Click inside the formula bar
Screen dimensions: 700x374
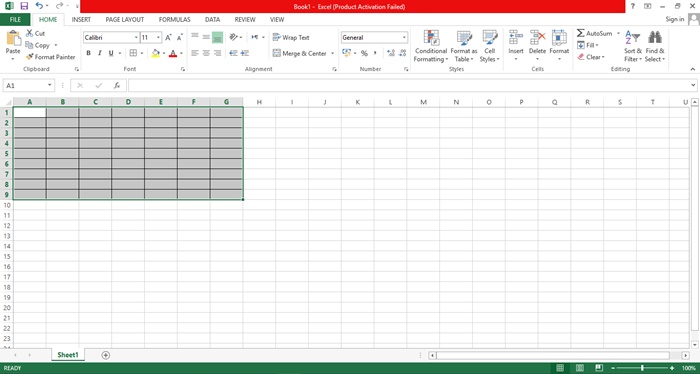pos(408,85)
